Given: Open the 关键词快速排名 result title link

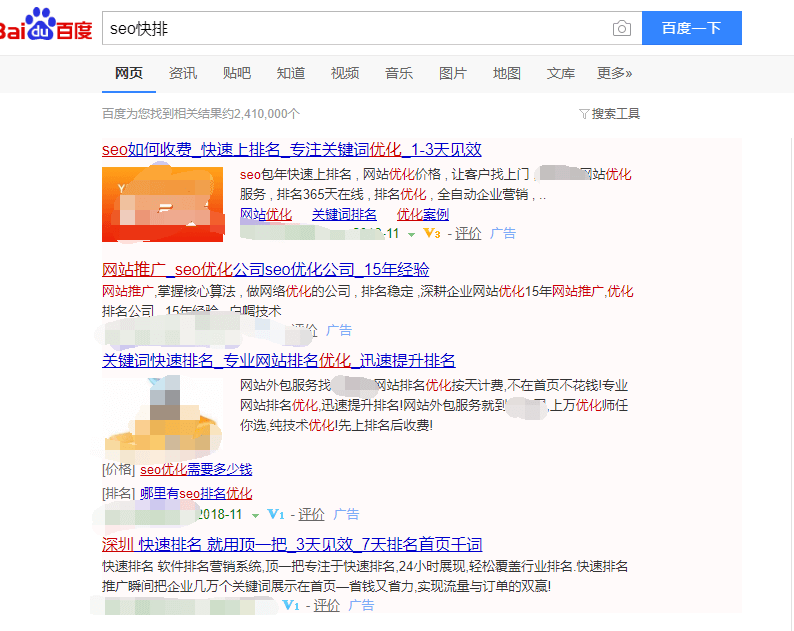Looking at the screenshot, I should tap(278, 361).
